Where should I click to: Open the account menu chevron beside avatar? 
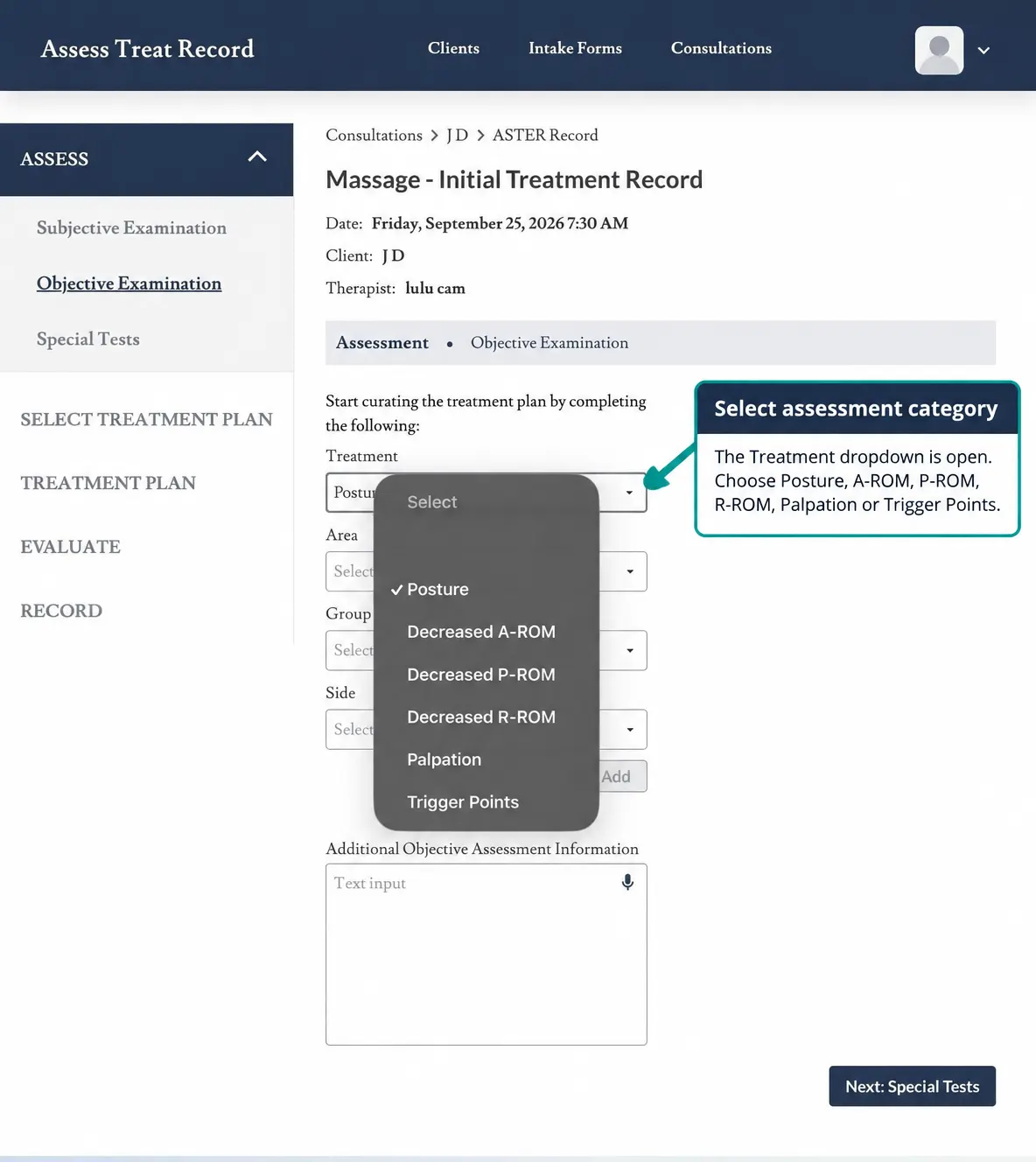(x=983, y=51)
